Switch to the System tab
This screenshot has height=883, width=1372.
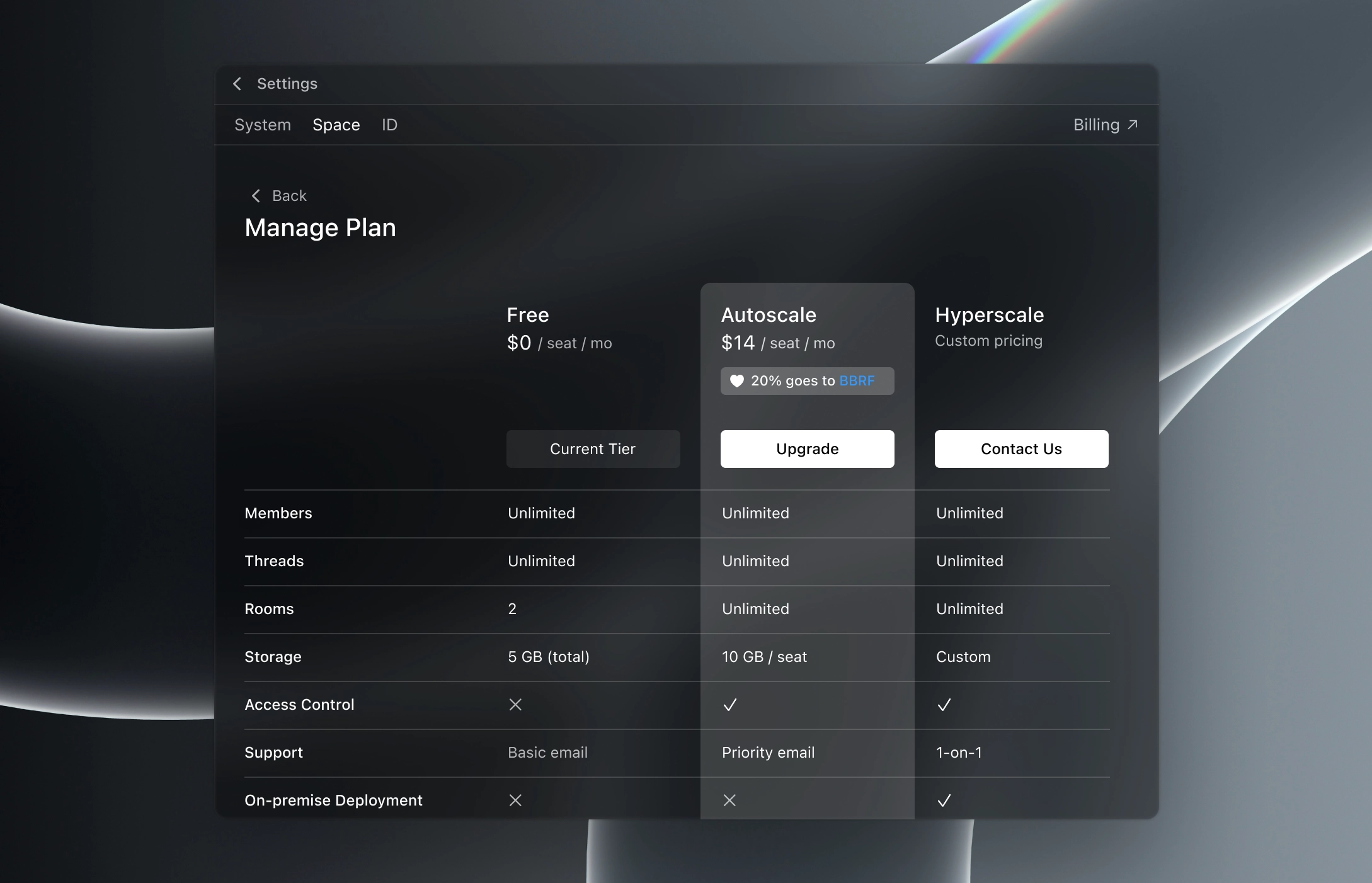pos(263,125)
